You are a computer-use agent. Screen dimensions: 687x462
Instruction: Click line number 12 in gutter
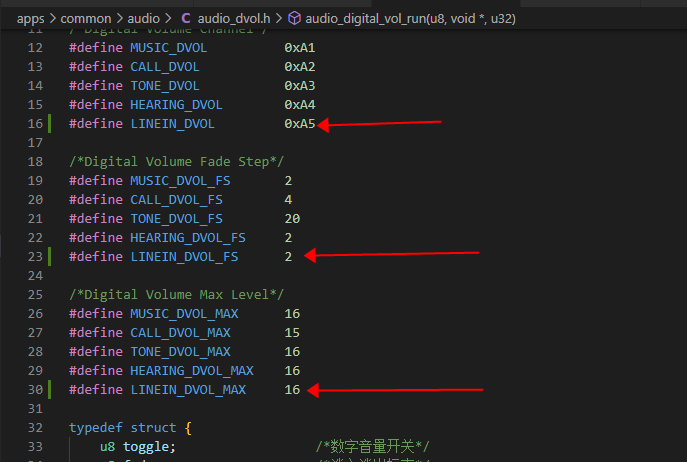[x=35, y=47]
